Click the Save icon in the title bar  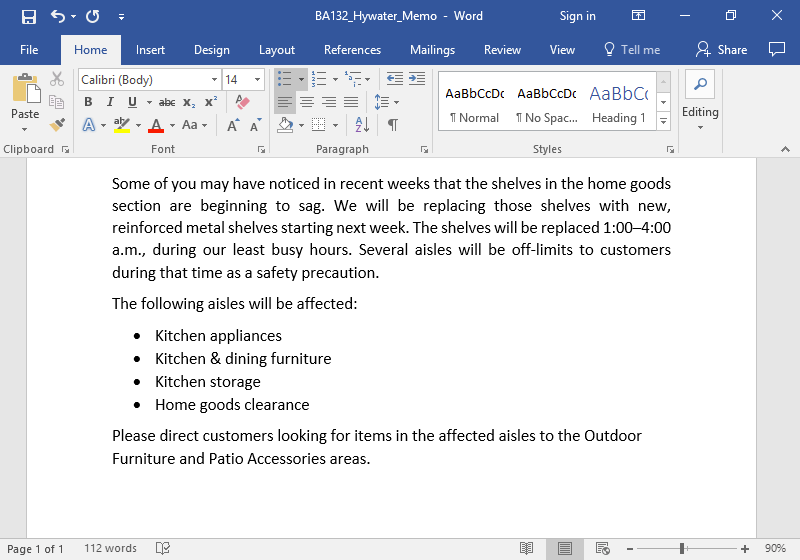[x=28, y=16]
